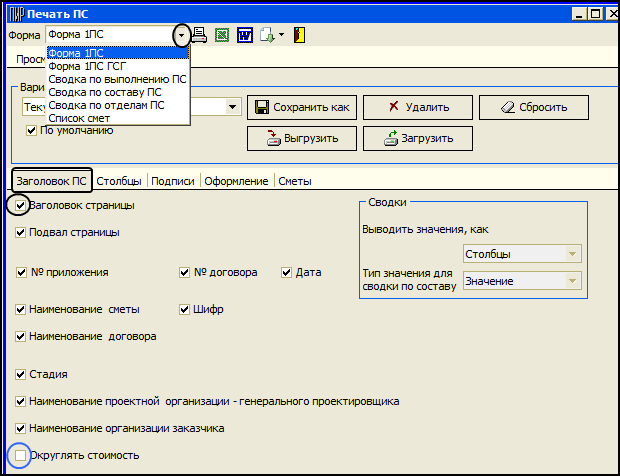Open the arrow next to document export icon

(282, 35)
